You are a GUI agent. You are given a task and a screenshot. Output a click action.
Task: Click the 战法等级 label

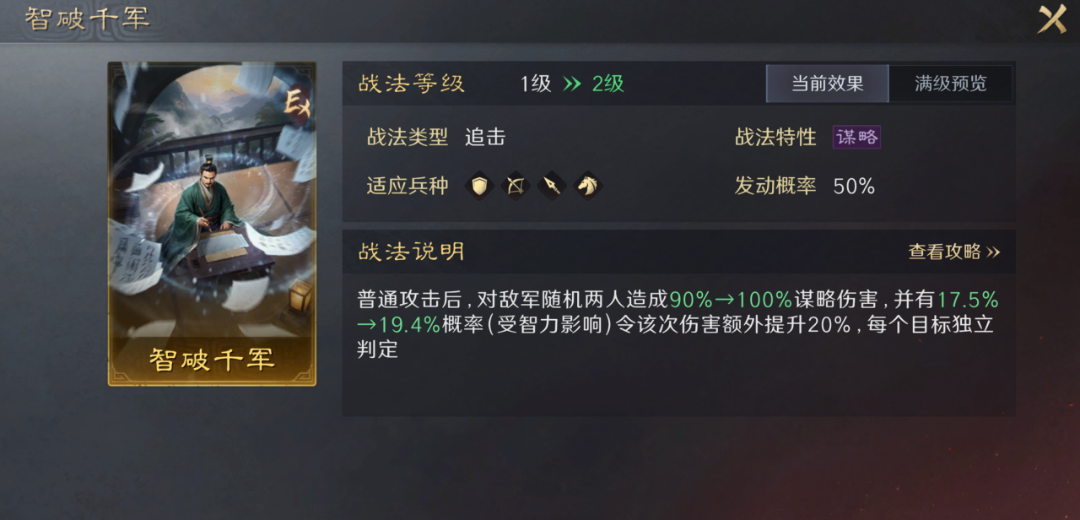pyautogui.click(x=411, y=84)
